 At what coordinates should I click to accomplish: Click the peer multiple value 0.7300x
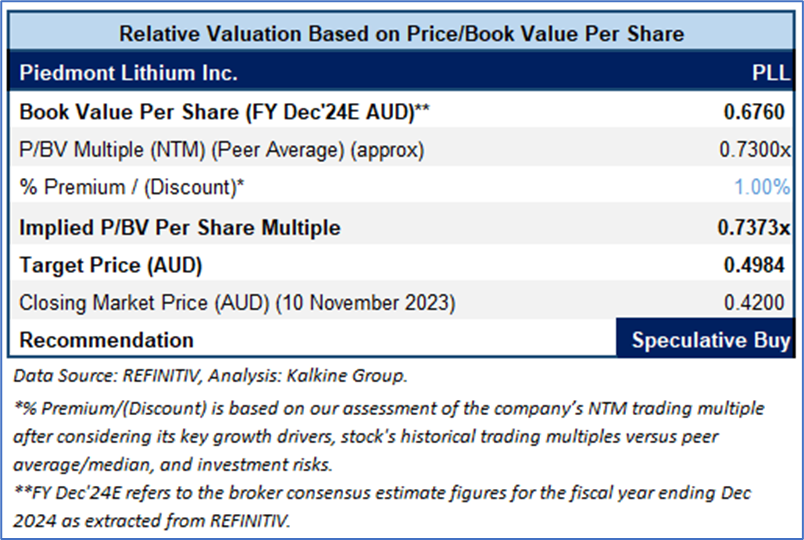[755, 150]
